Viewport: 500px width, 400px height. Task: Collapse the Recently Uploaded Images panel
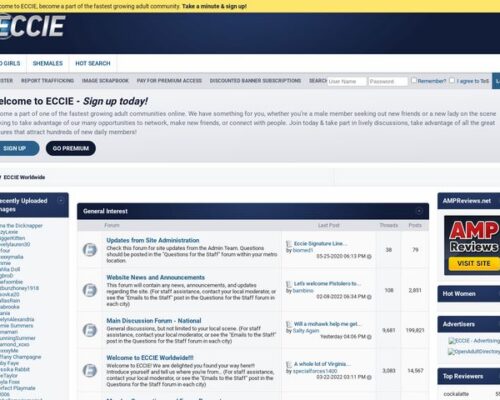(61, 200)
